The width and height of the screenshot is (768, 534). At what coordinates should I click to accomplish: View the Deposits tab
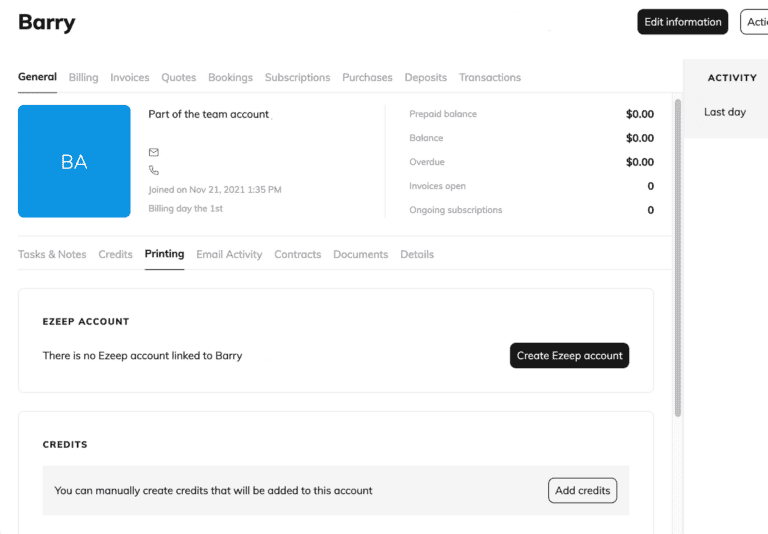click(x=425, y=77)
